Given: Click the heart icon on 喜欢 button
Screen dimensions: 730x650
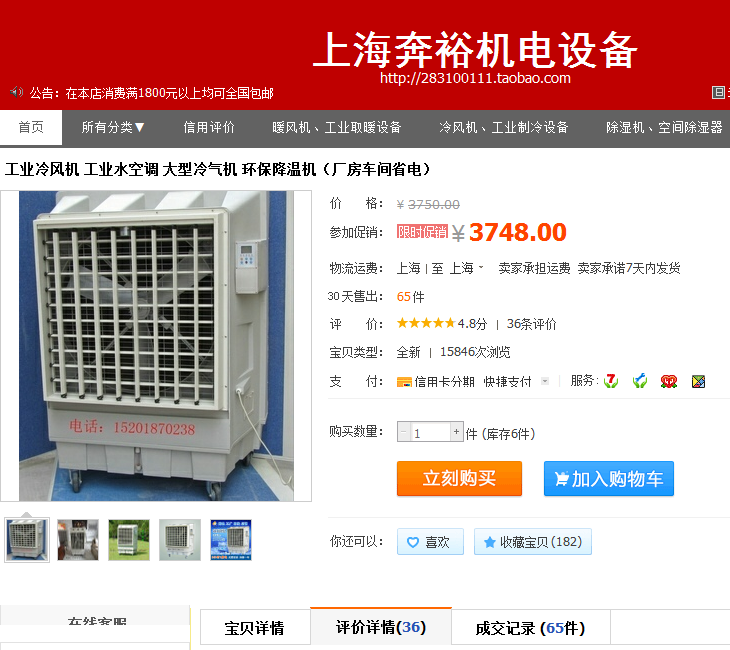Looking at the screenshot, I should (412, 542).
